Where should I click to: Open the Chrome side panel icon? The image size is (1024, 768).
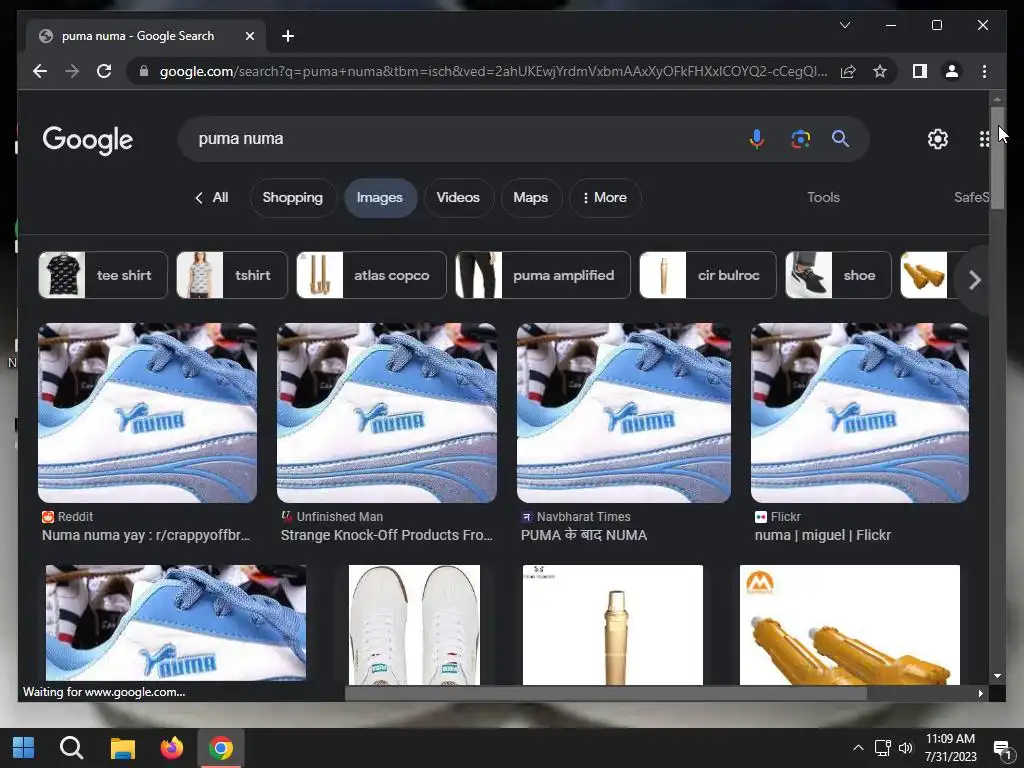pos(920,71)
